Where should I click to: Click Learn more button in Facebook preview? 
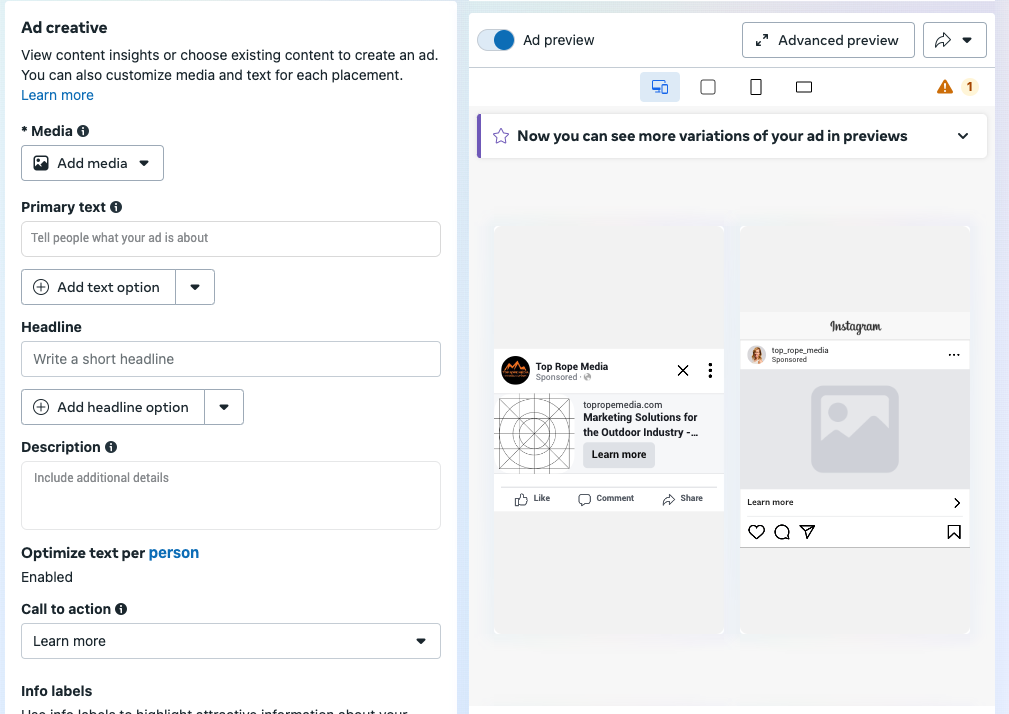pos(619,455)
